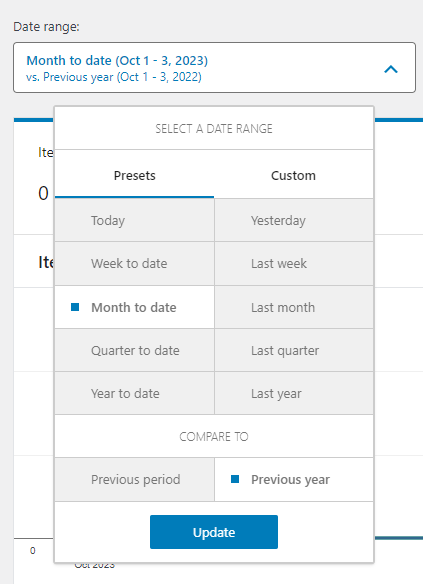Select Month to date preset
Viewport: 423px width, 584px height.
click(134, 307)
